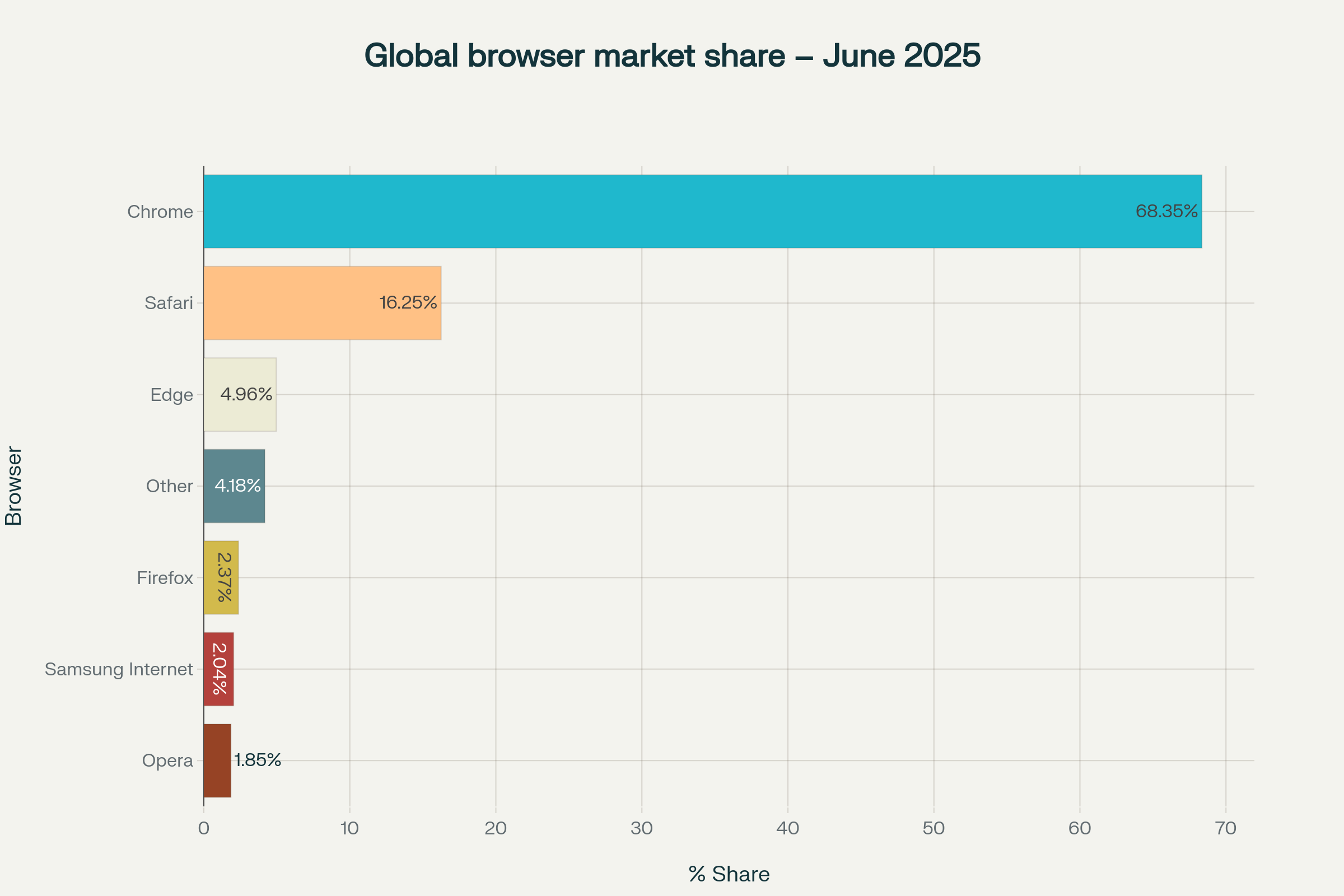The width and height of the screenshot is (1344, 896).
Task: Click the 68.35% value label
Action: [x=1166, y=212]
